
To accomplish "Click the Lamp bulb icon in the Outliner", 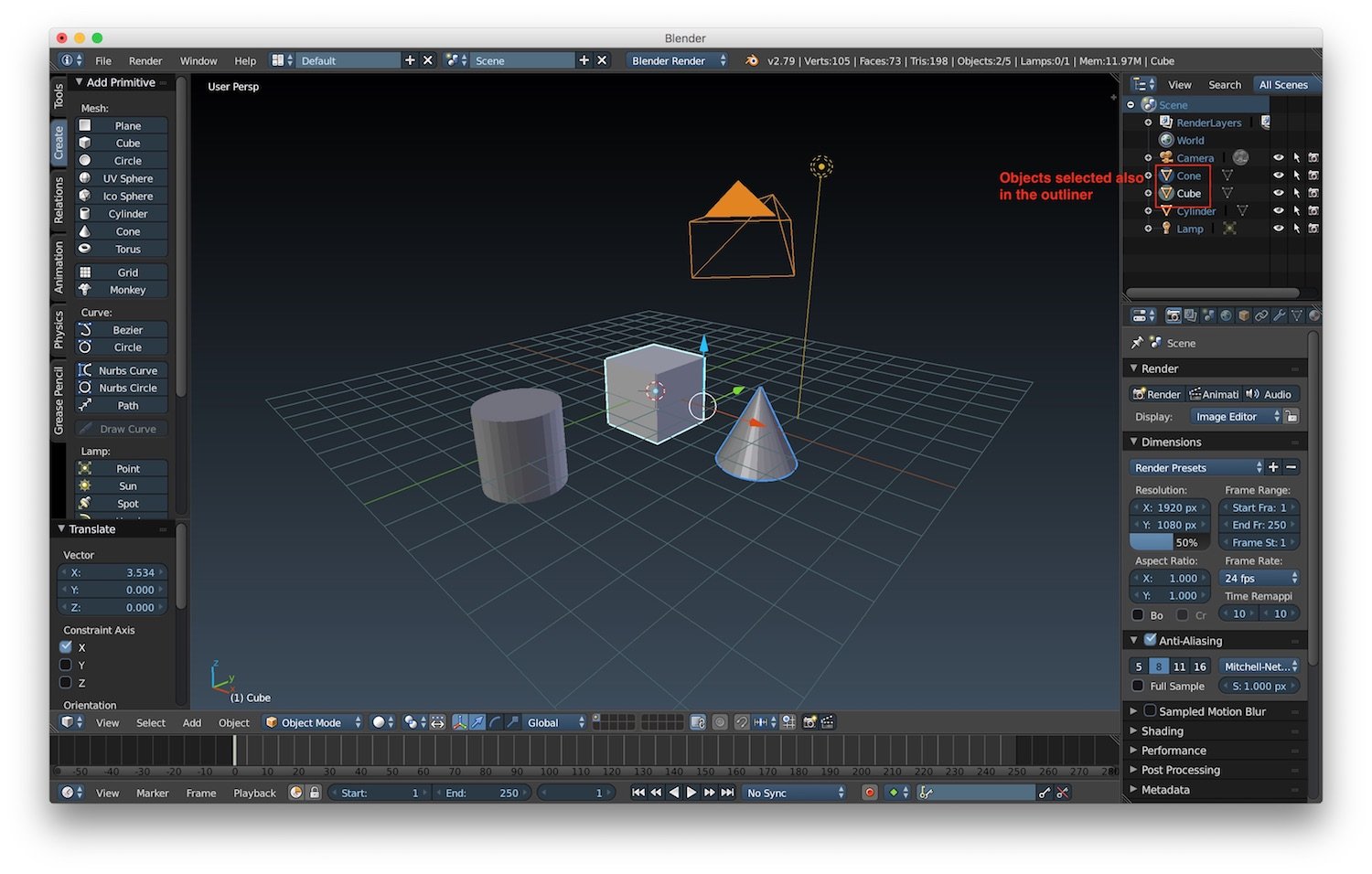I will tap(1166, 229).
